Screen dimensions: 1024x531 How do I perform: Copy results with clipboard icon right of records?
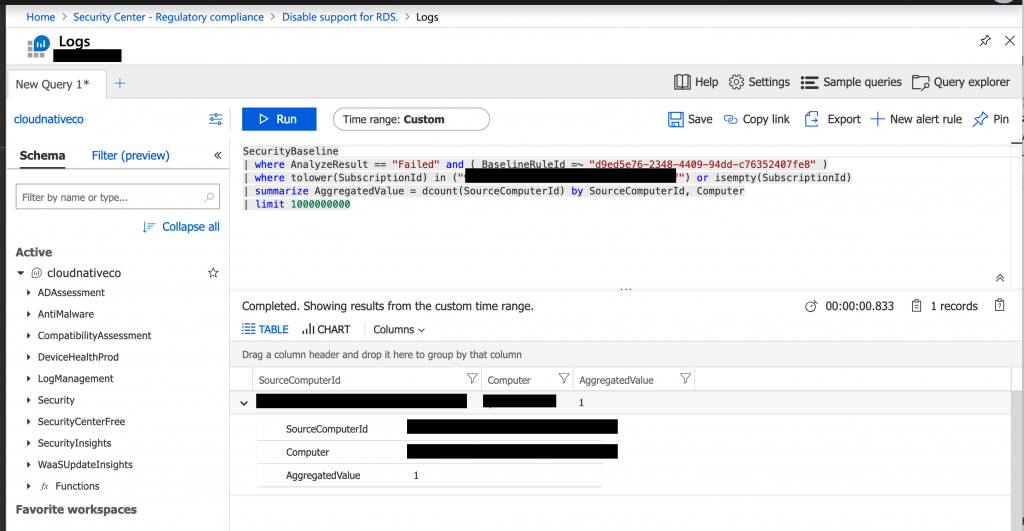tap(999, 305)
